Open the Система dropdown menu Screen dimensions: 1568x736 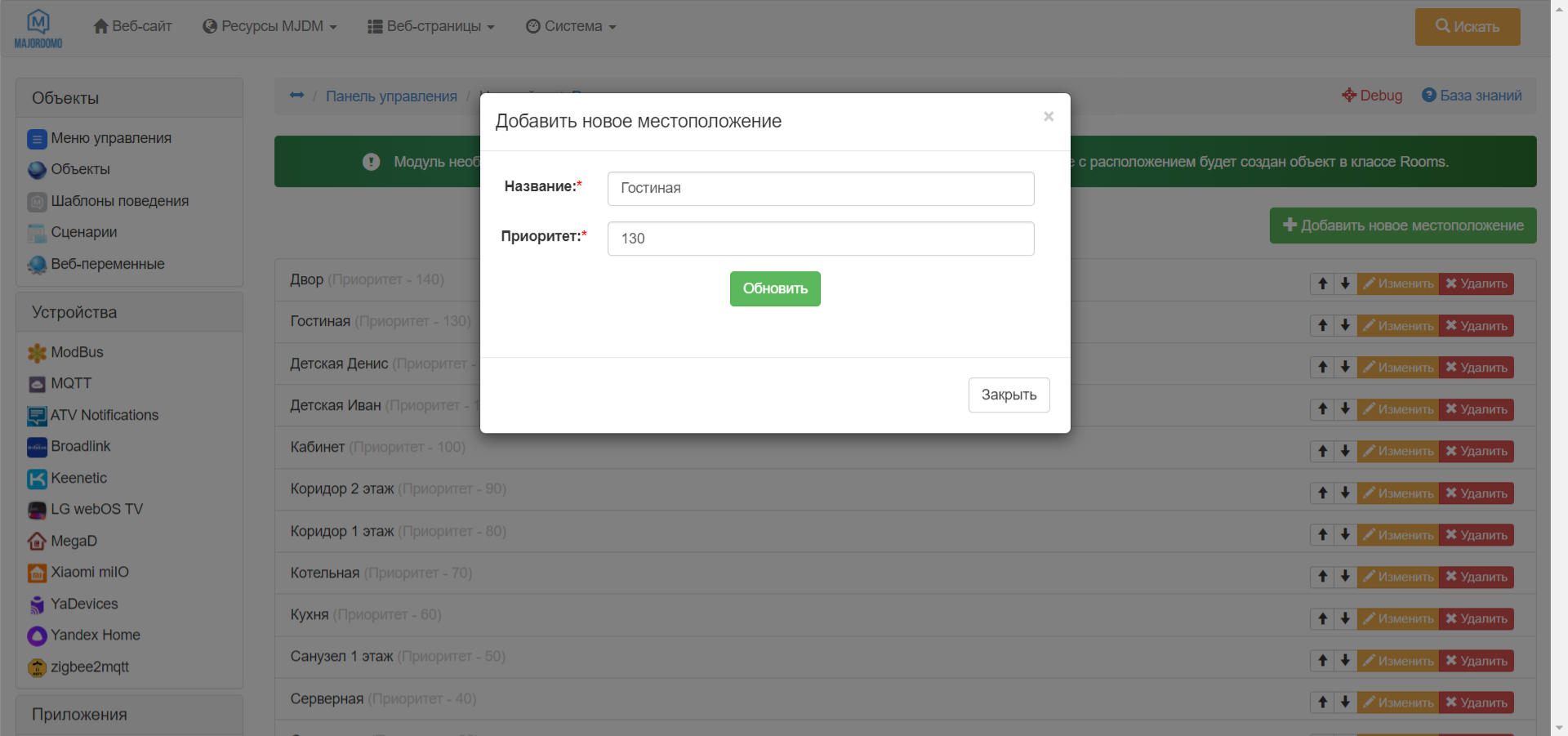coord(571,25)
